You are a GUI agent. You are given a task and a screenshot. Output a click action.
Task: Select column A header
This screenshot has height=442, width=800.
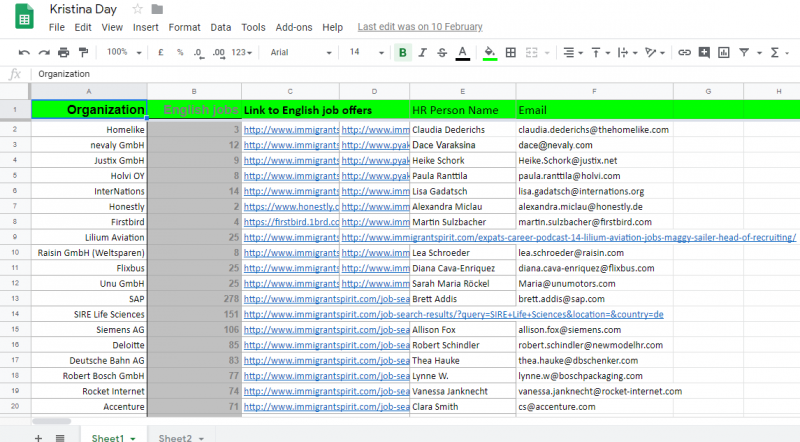(89, 91)
